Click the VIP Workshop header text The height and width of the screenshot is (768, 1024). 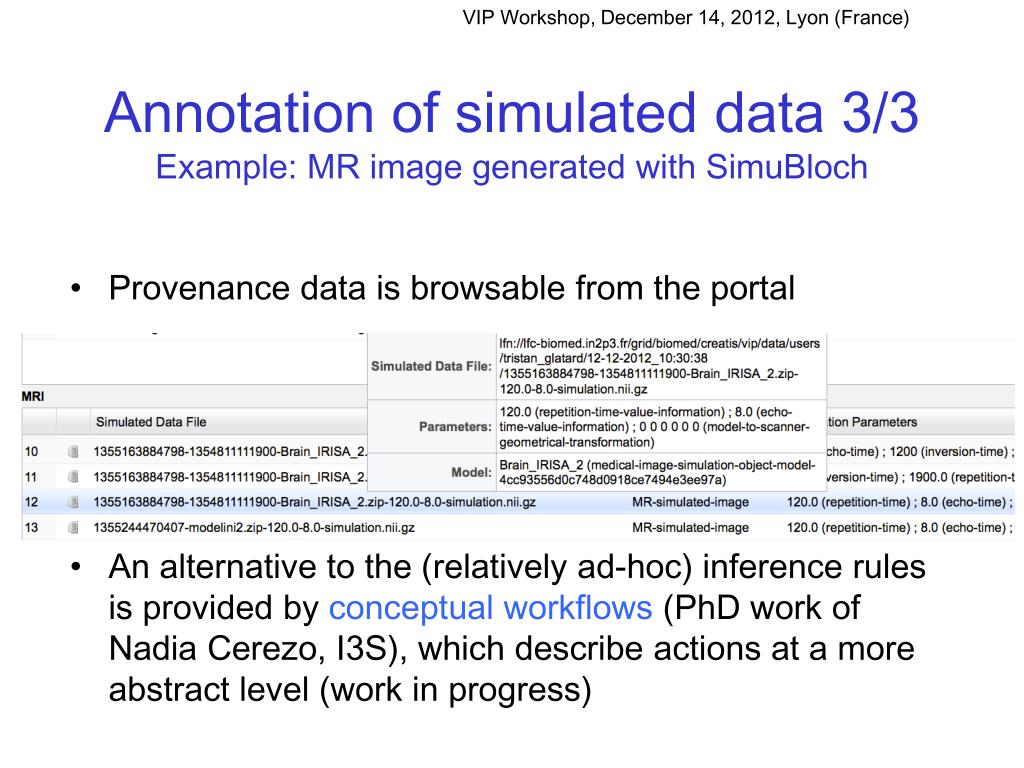(x=686, y=18)
